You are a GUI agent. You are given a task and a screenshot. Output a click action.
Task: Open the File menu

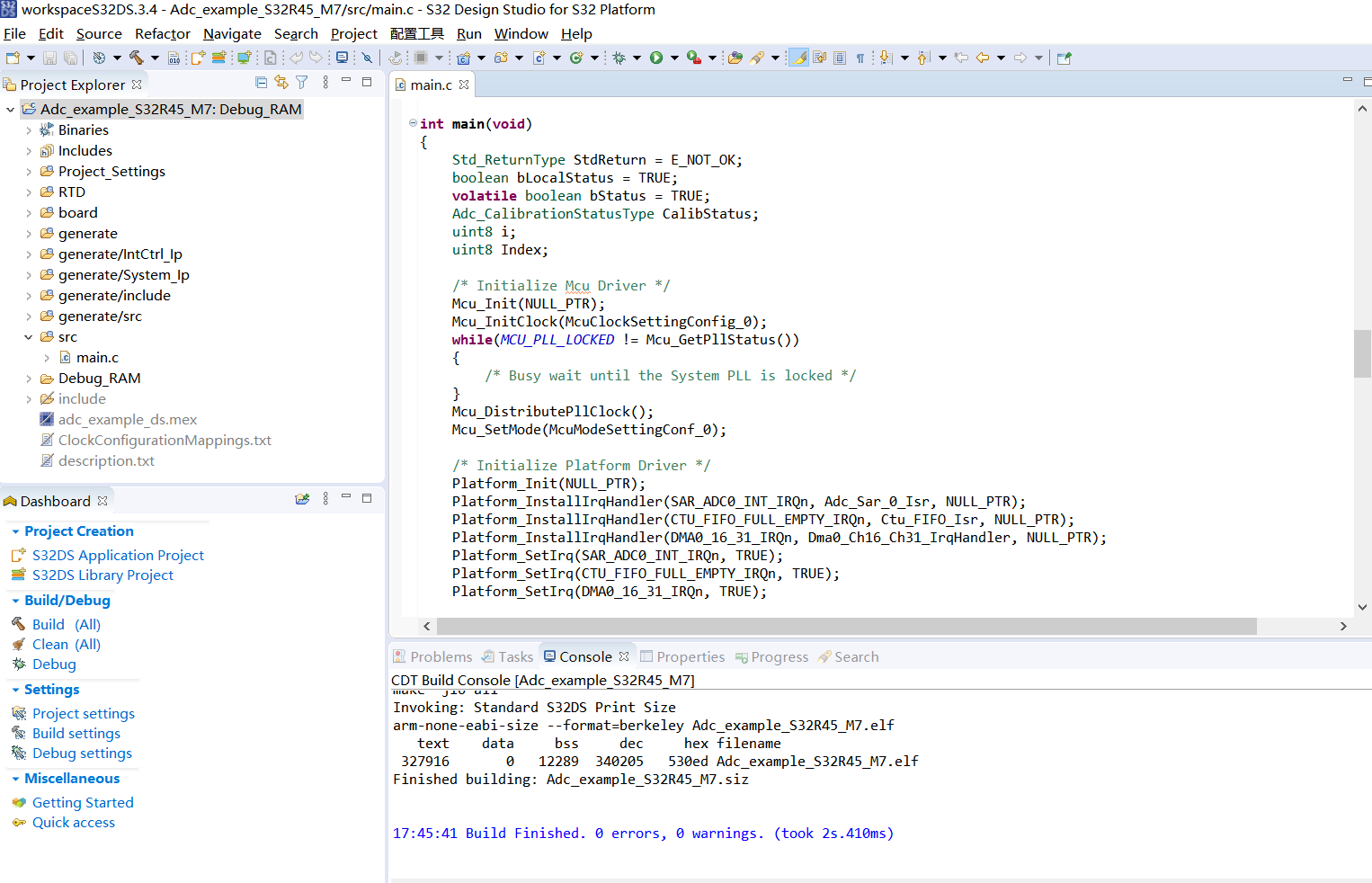[14, 33]
